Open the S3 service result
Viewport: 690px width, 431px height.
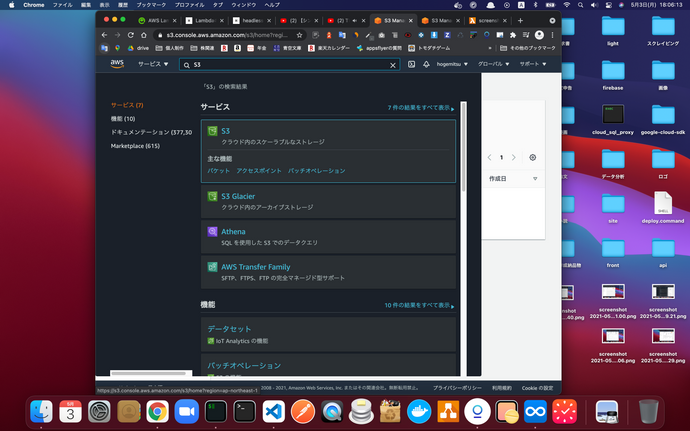pos(226,131)
